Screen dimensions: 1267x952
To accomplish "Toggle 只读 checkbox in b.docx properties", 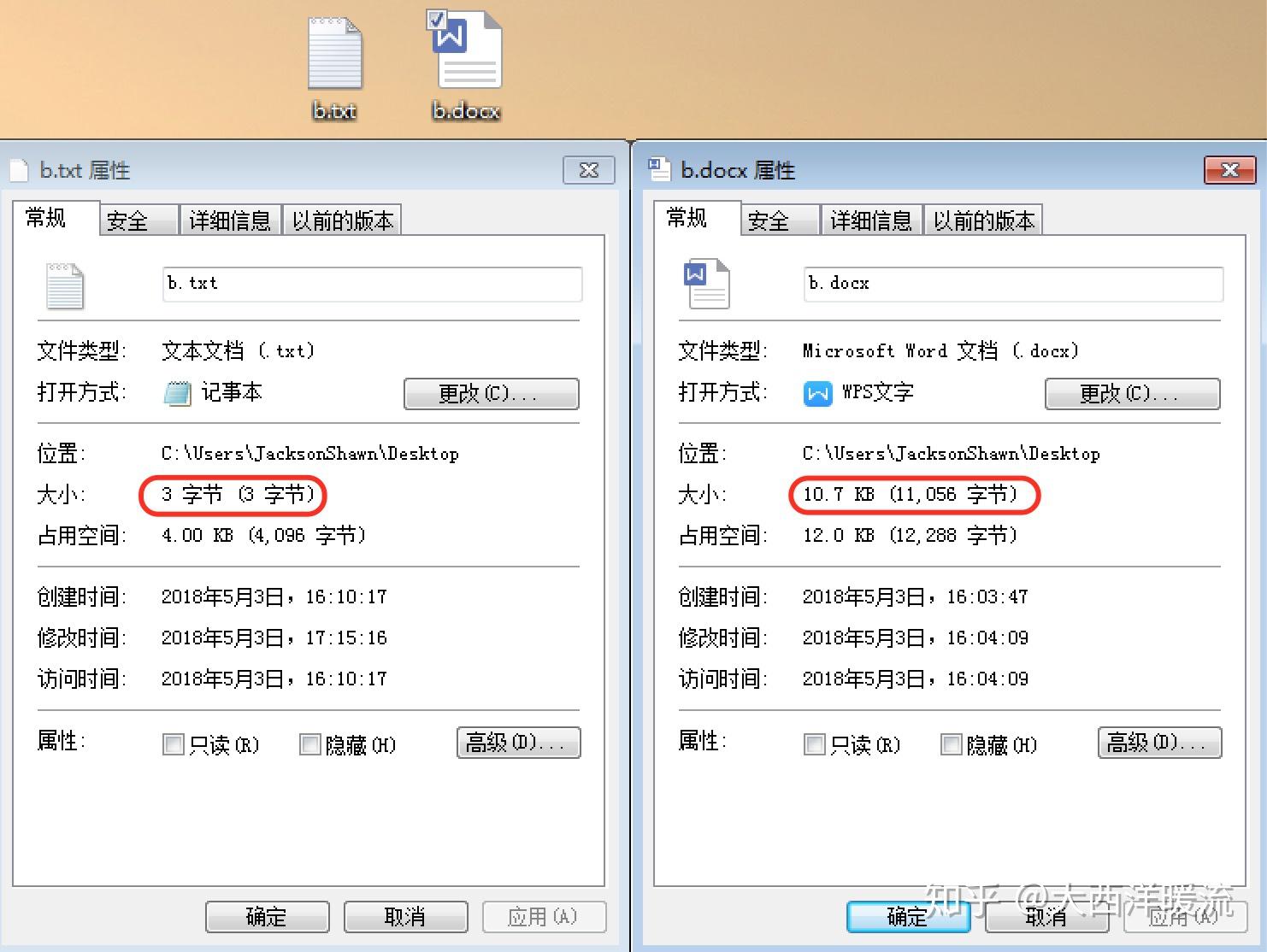I will pyautogui.click(x=814, y=744).
